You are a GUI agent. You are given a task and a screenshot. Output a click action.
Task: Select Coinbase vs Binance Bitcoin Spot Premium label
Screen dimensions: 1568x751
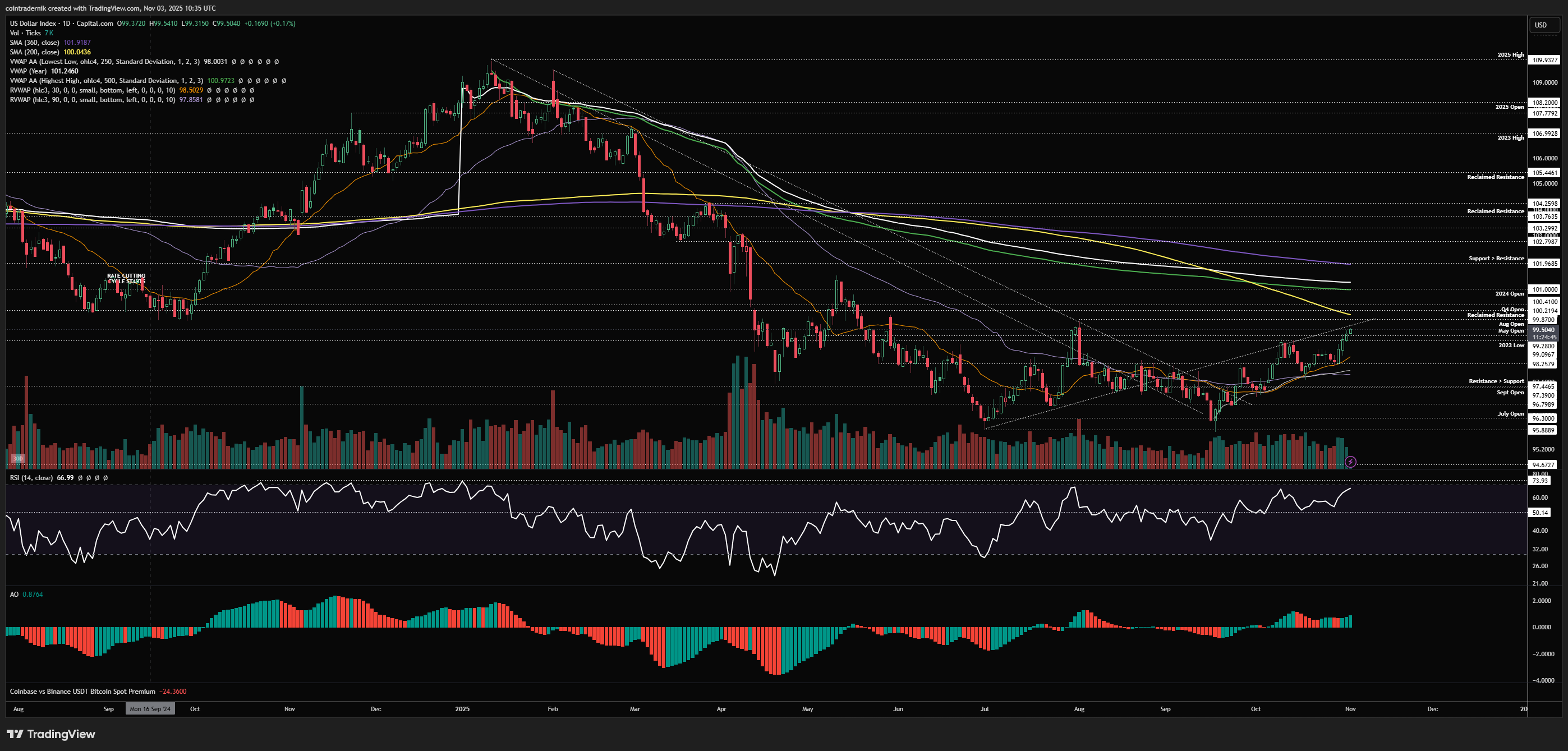(x=82, y=692)
